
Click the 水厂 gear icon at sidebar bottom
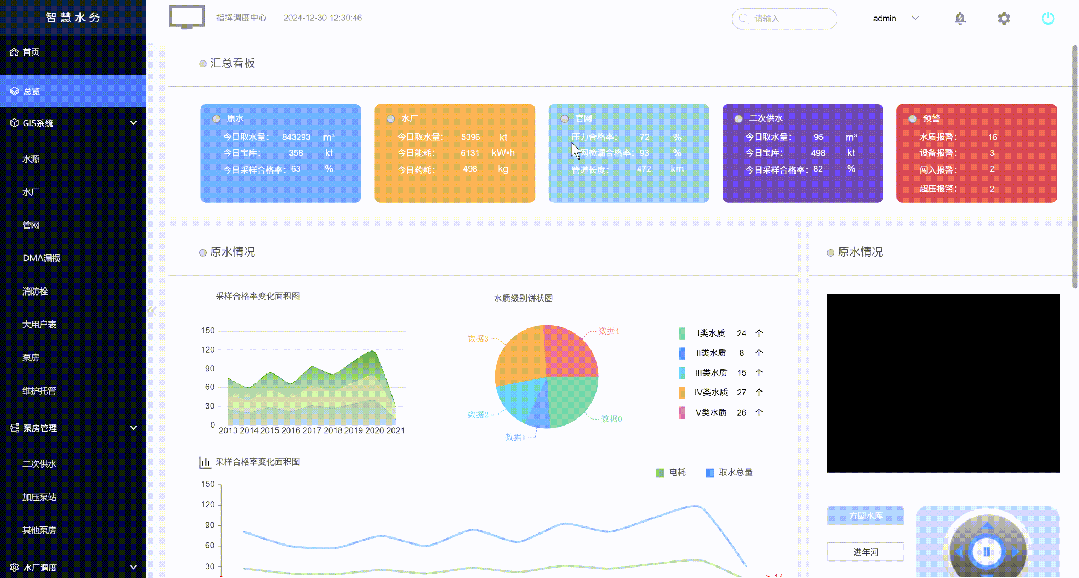coord(14,568)
